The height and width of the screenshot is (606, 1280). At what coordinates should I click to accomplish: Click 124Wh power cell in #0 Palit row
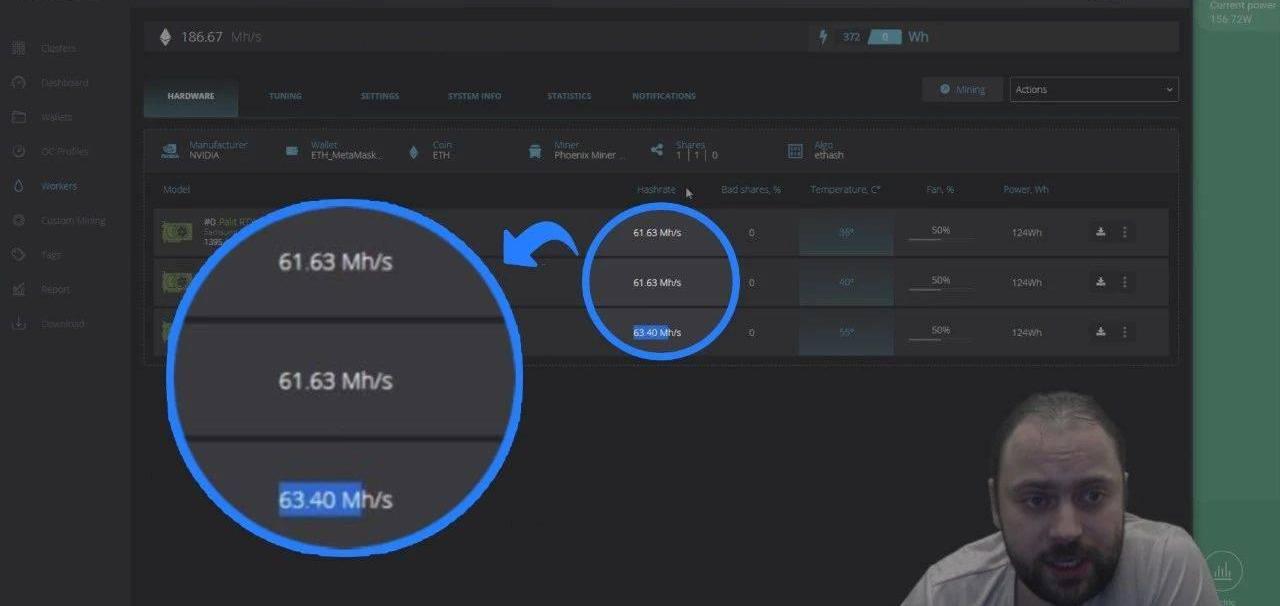pos(1026,232)
